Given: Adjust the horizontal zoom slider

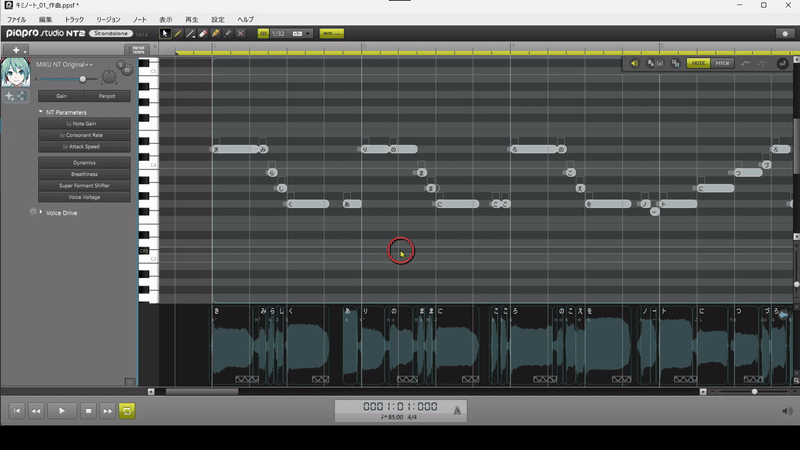Looking at the screenshot, I should tap(754, 391).
